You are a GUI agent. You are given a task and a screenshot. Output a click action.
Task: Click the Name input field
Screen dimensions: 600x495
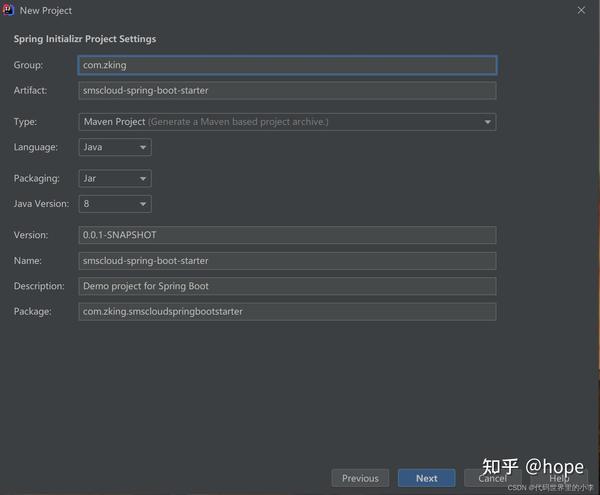287,261
